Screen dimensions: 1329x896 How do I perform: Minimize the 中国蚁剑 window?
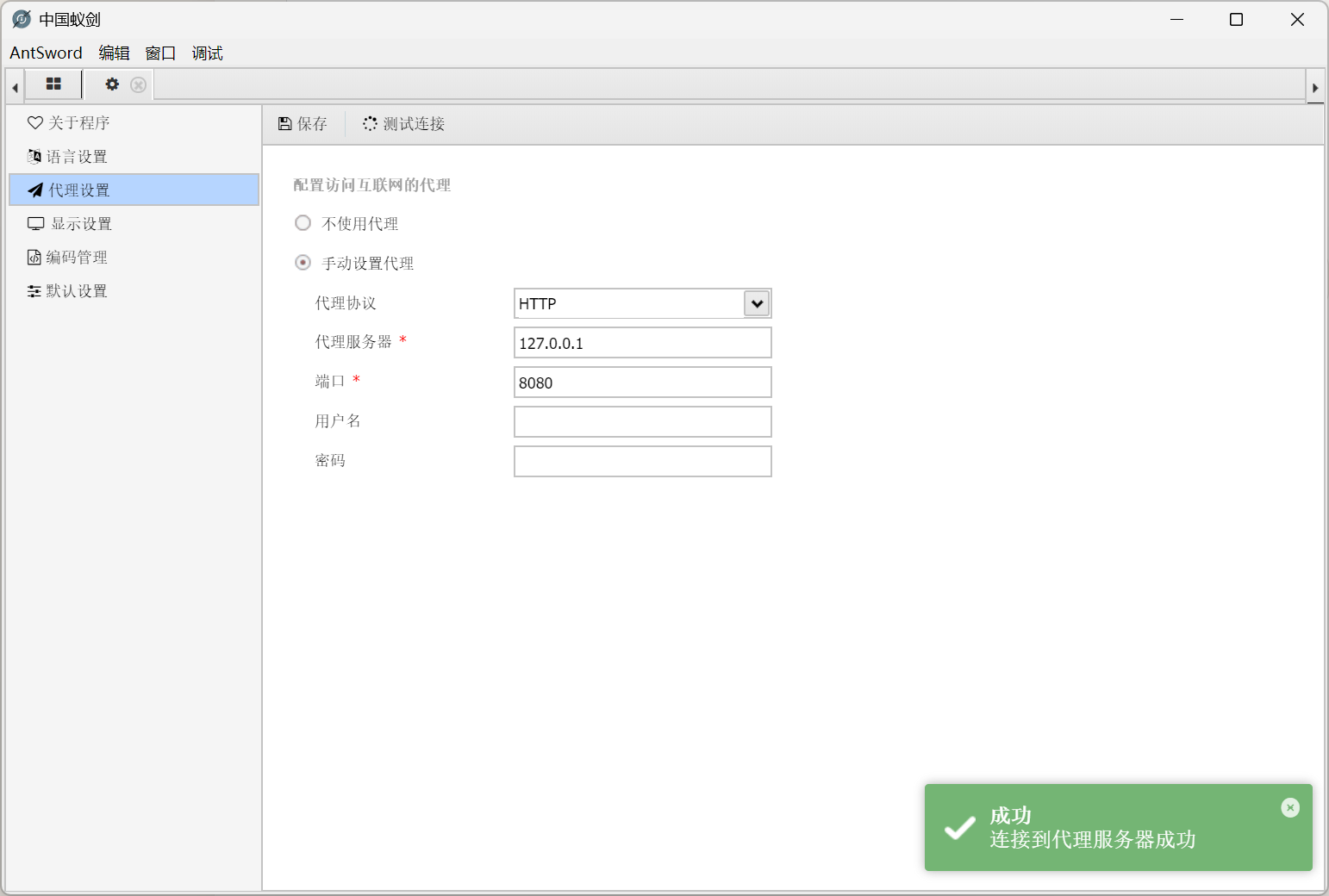[x=1177, y=19]
